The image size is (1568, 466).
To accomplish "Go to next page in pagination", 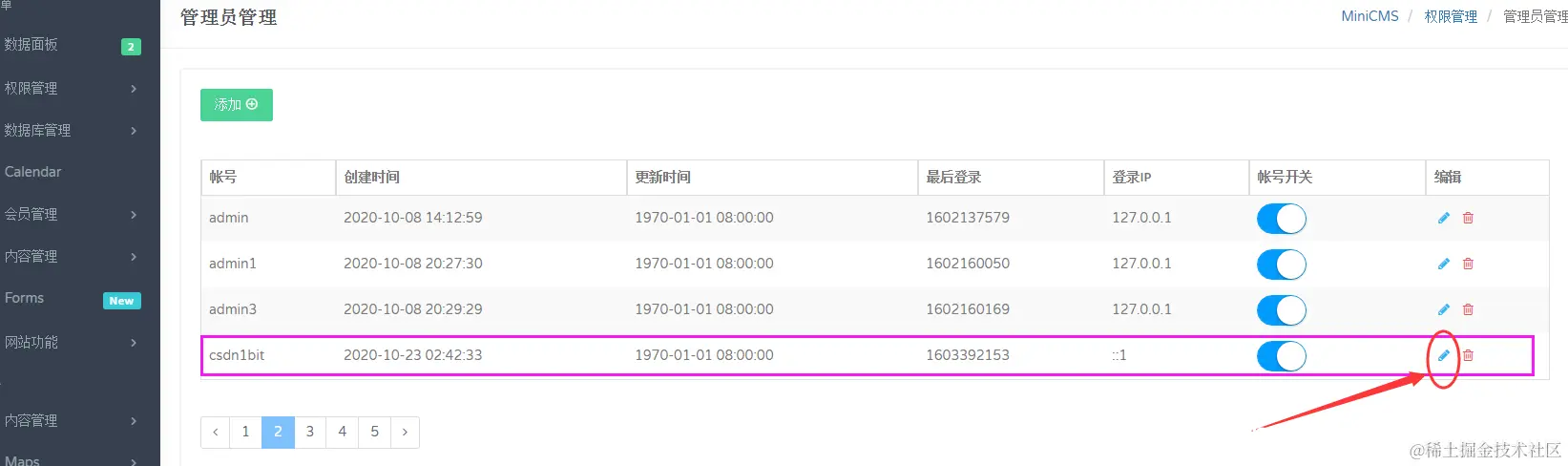I will [405, 432].
